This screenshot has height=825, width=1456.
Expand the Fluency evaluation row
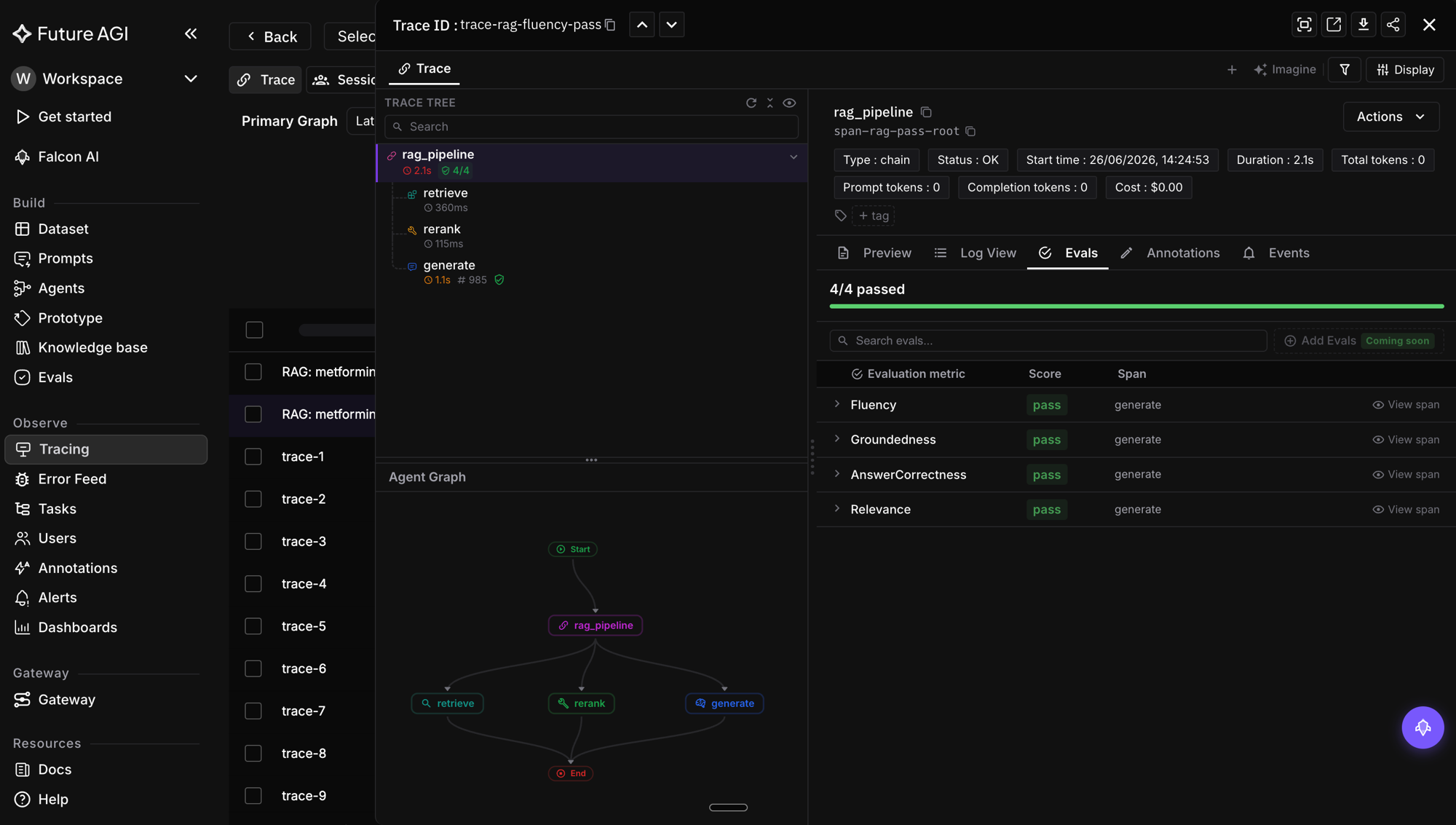point(837,404)
